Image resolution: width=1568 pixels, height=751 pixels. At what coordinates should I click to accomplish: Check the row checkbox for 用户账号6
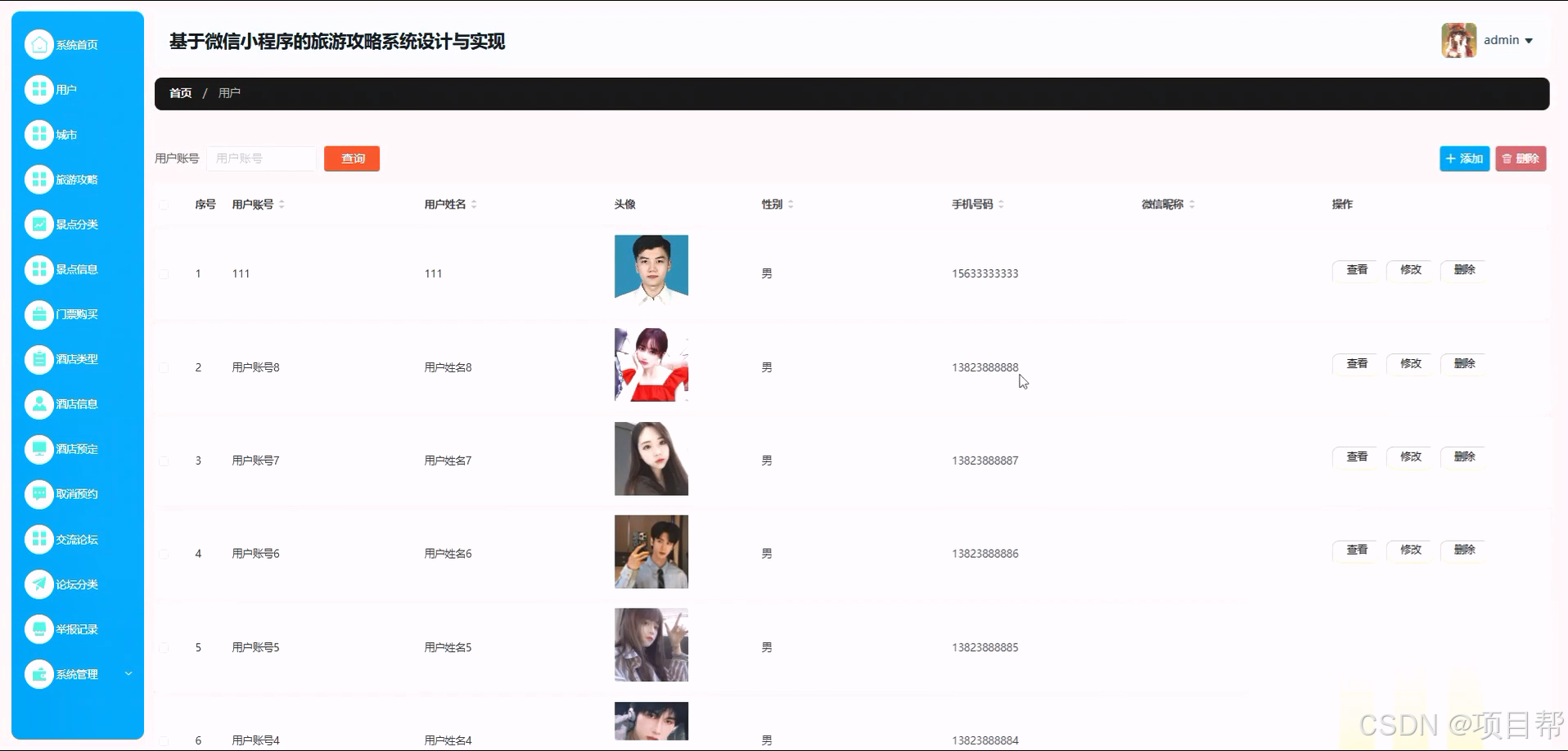click(164, 554)
